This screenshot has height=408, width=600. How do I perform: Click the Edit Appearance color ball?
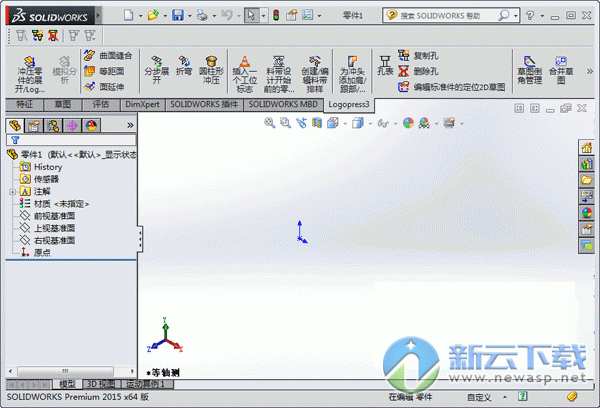[408, 123]
